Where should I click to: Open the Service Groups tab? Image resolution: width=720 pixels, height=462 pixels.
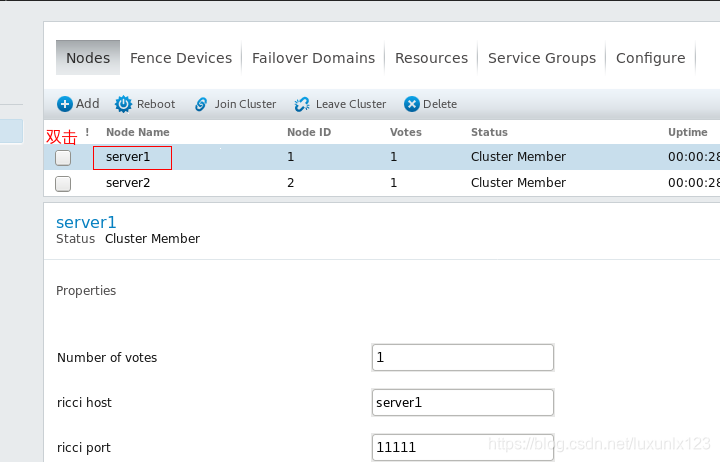pos(542,58)
